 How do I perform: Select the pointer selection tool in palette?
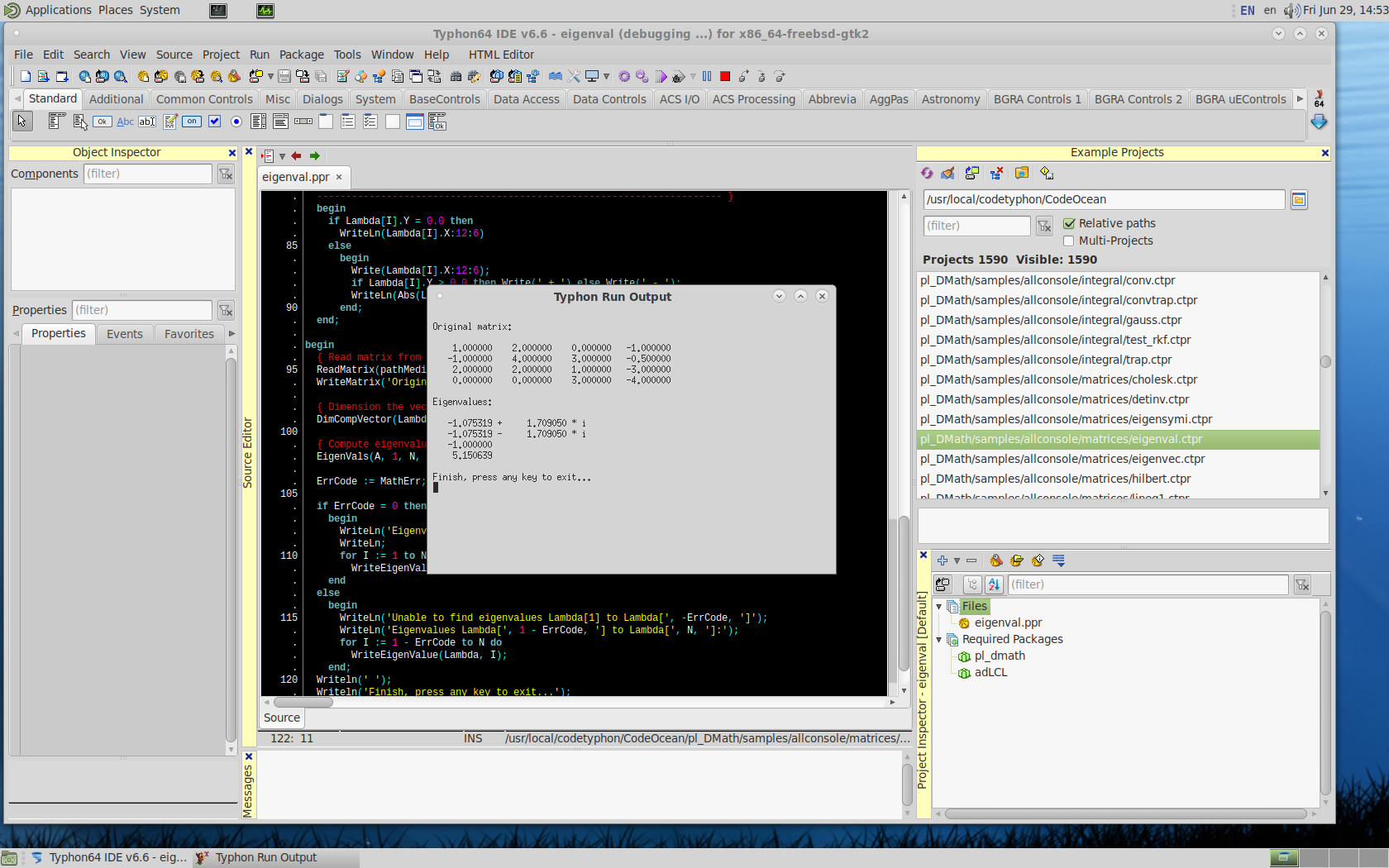(22, 122)
